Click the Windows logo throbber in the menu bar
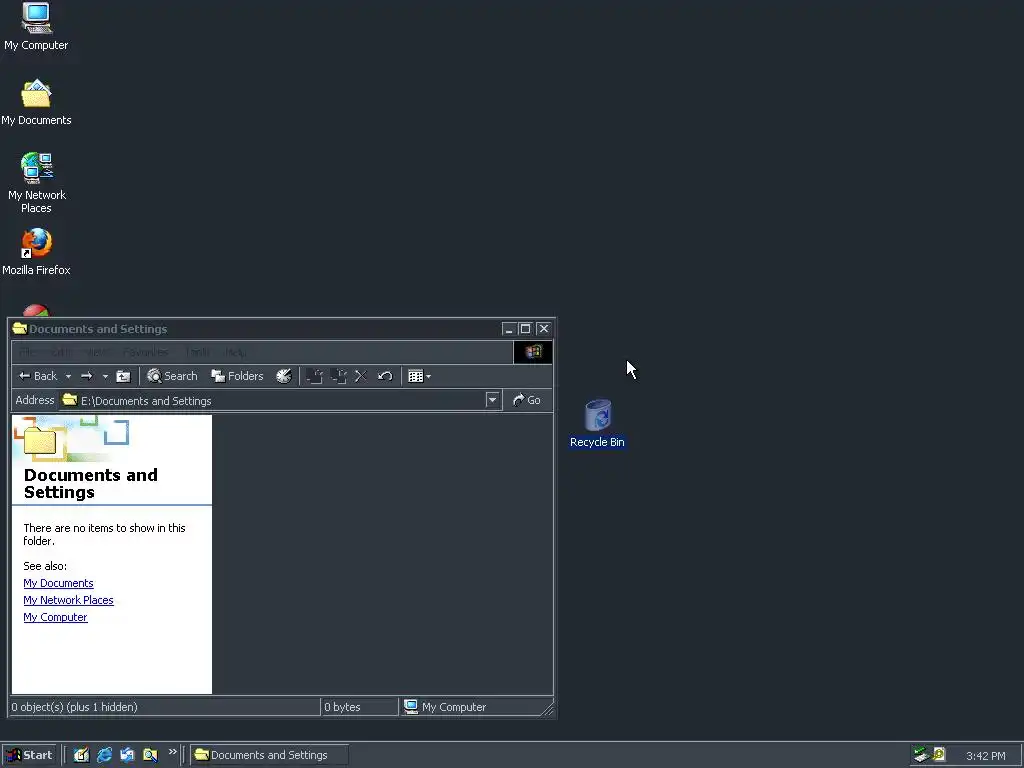Image resolution: width=1024 pixels, height=768 pixels. pos(533,352)
